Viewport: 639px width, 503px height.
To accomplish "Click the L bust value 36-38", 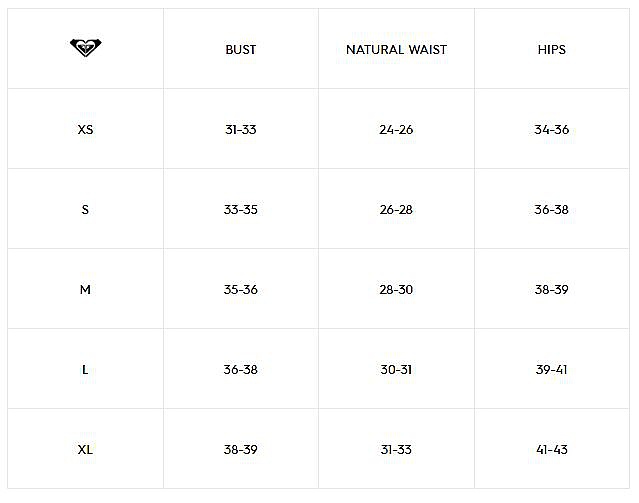I will pyautogui.click(x=241, y=370).
